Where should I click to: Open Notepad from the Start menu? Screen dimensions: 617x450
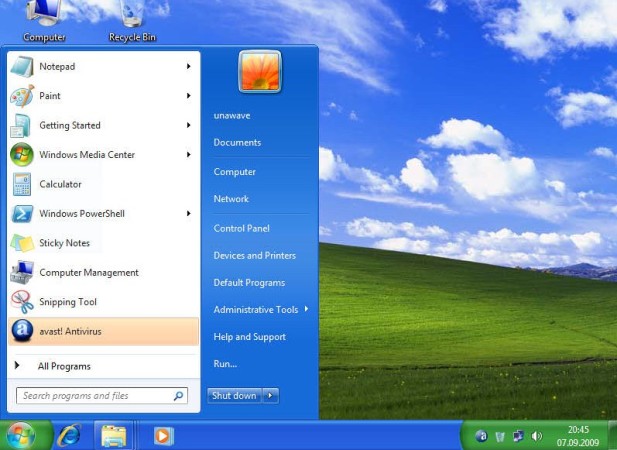pyautogui.click(x=103, y=66)
